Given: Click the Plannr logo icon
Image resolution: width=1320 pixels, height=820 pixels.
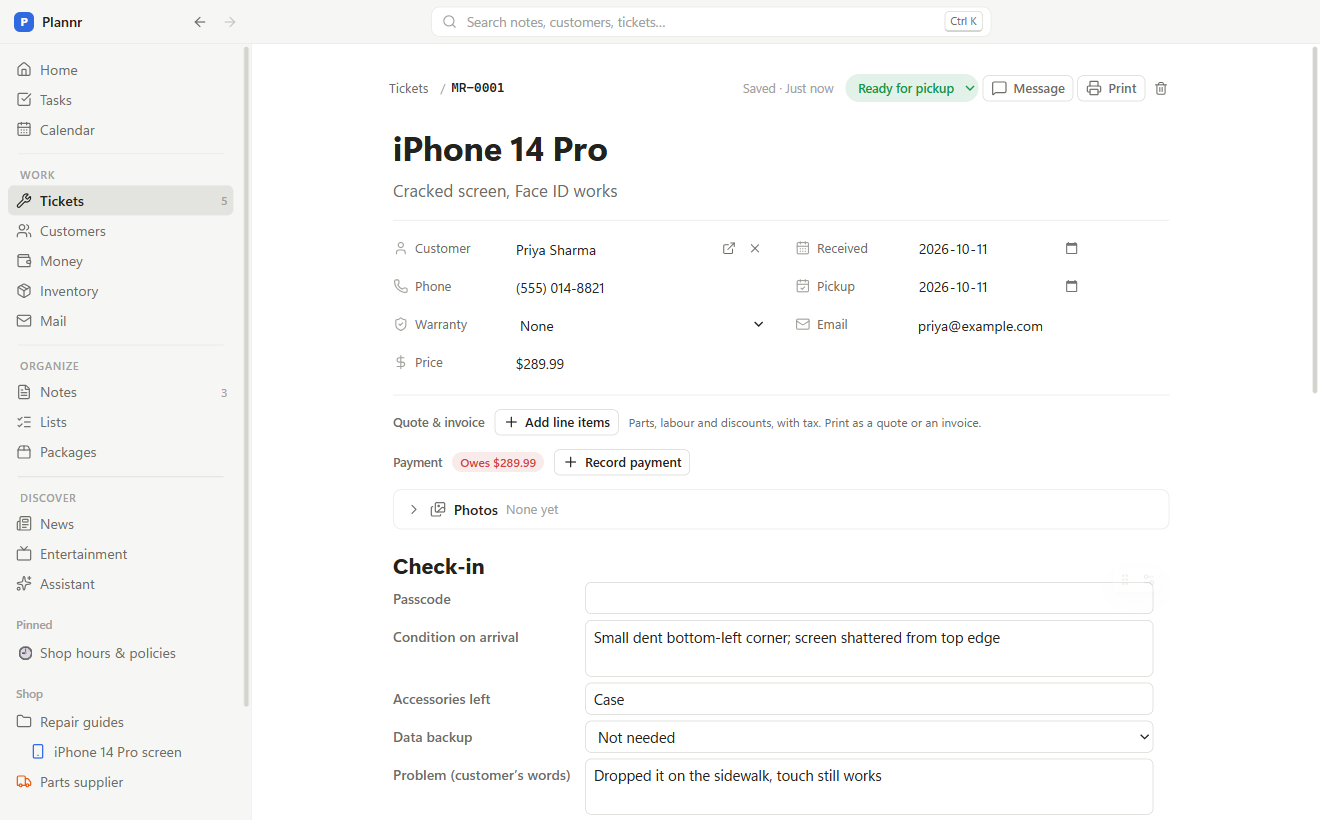Looking at the screenshot, I should coord(24,22).
